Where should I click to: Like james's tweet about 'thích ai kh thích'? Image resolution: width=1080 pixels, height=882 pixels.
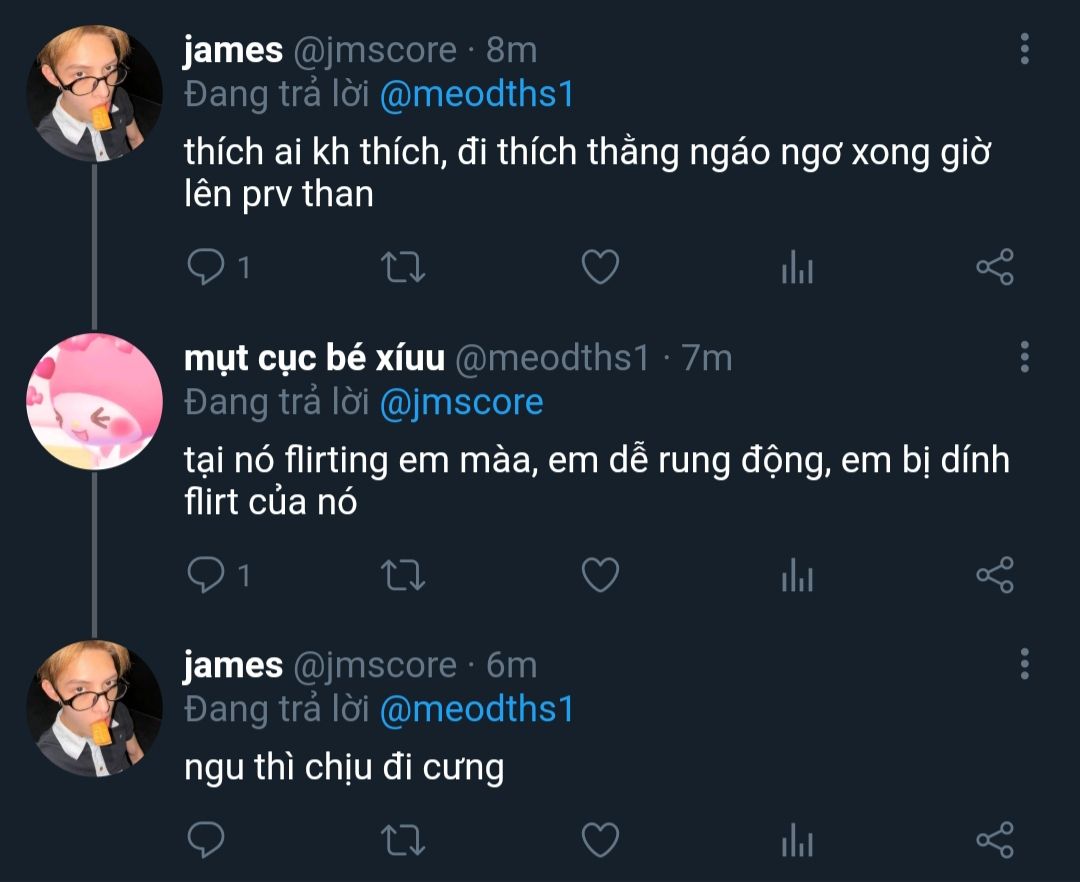point(600,266)
